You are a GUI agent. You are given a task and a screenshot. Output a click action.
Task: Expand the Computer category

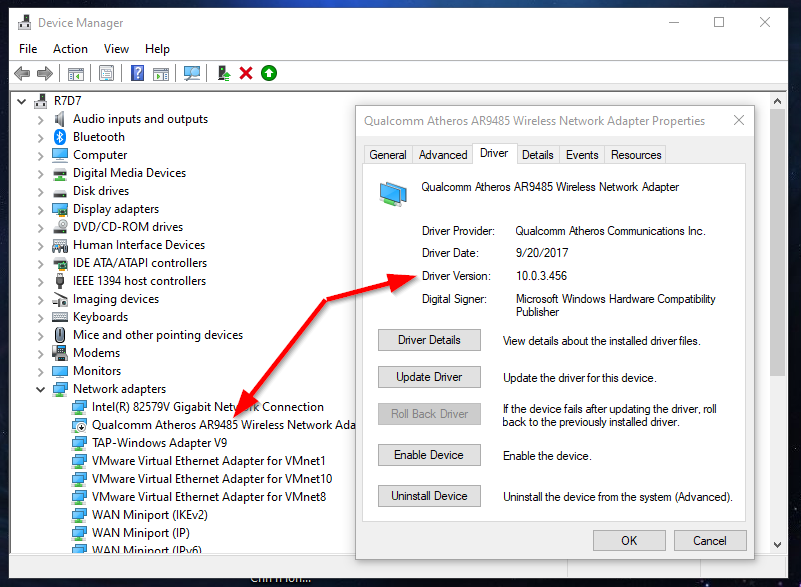coord(40,155)
